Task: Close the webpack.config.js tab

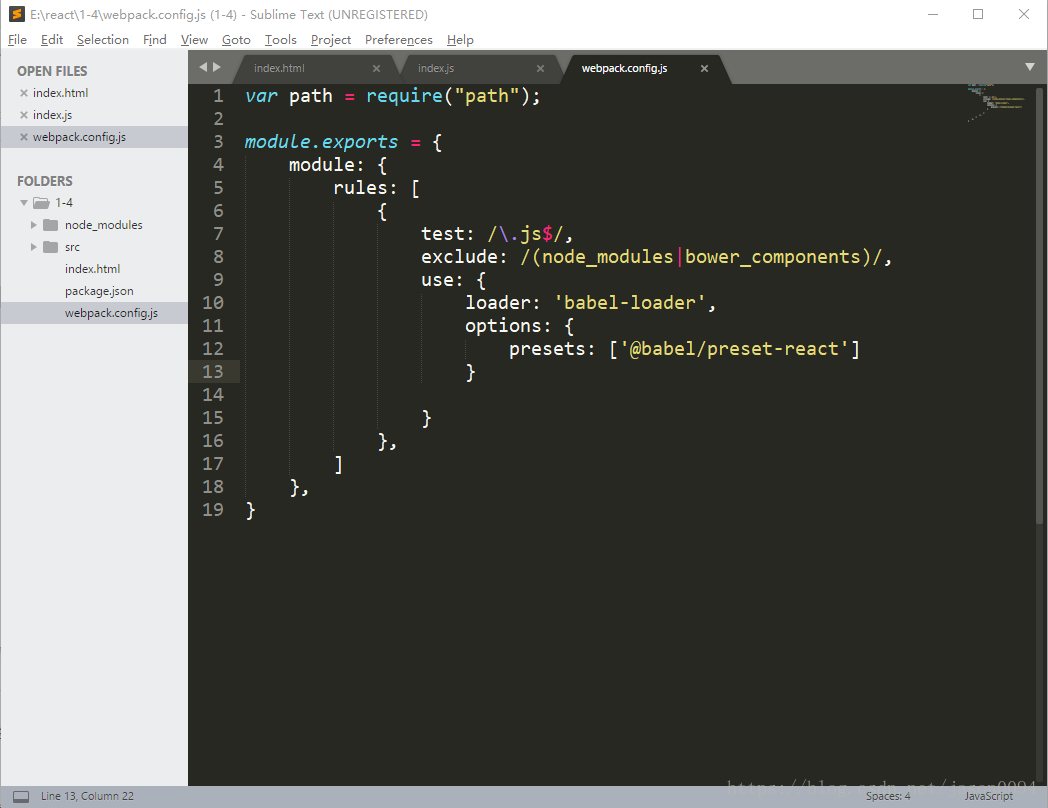Action: coord(704,68)
